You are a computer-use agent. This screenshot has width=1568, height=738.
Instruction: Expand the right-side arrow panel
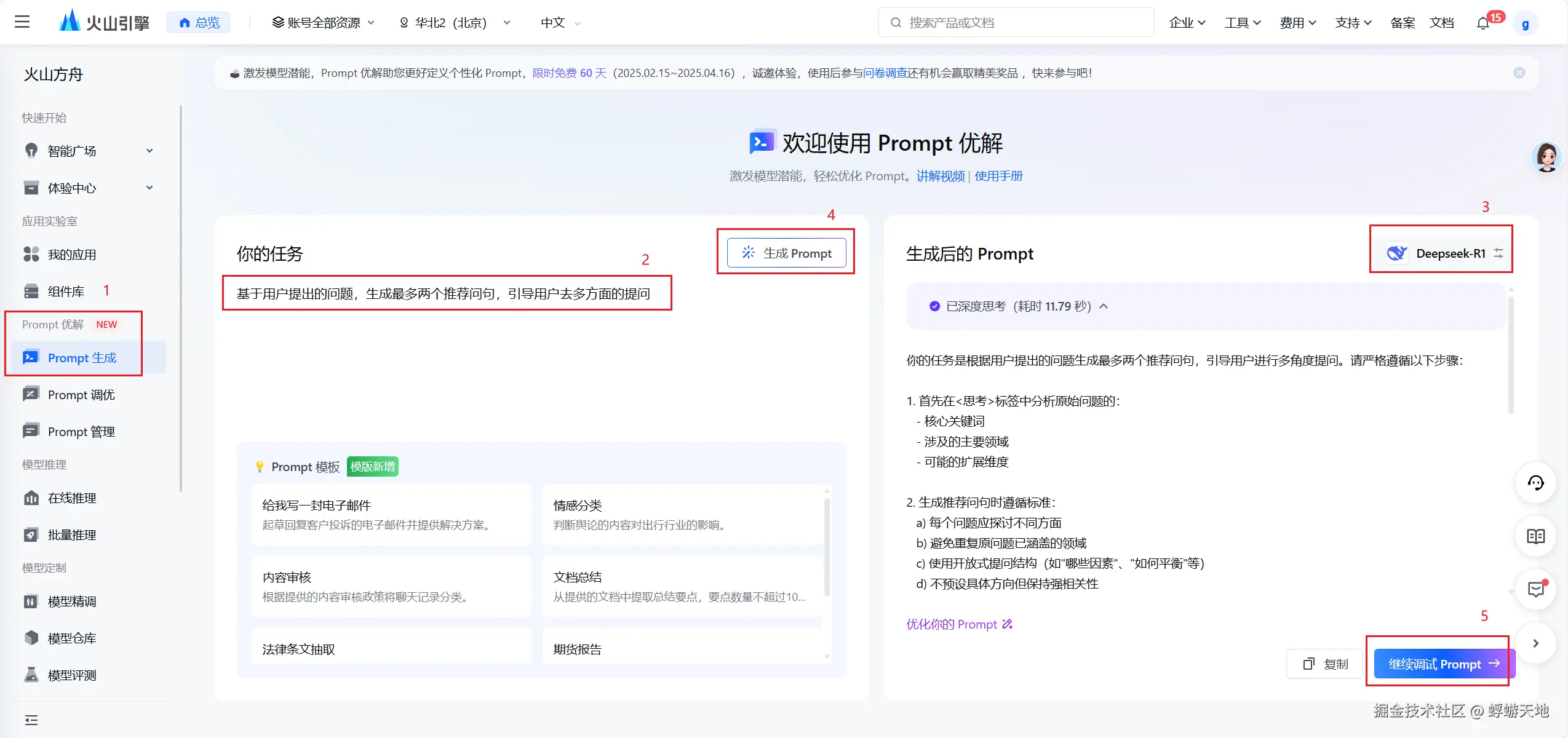click(1535, 643)
